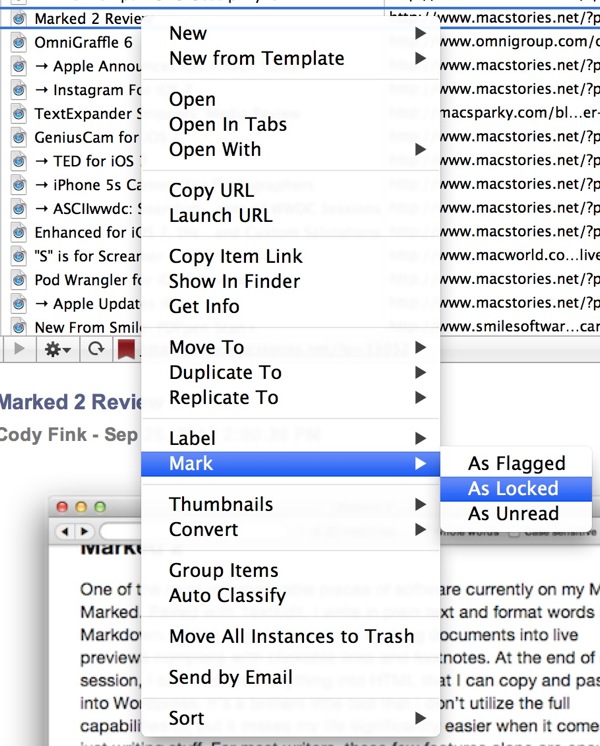Click icon beside Instagram row
Viewport: 600px width, 746px height.
[x=19, y=90]
